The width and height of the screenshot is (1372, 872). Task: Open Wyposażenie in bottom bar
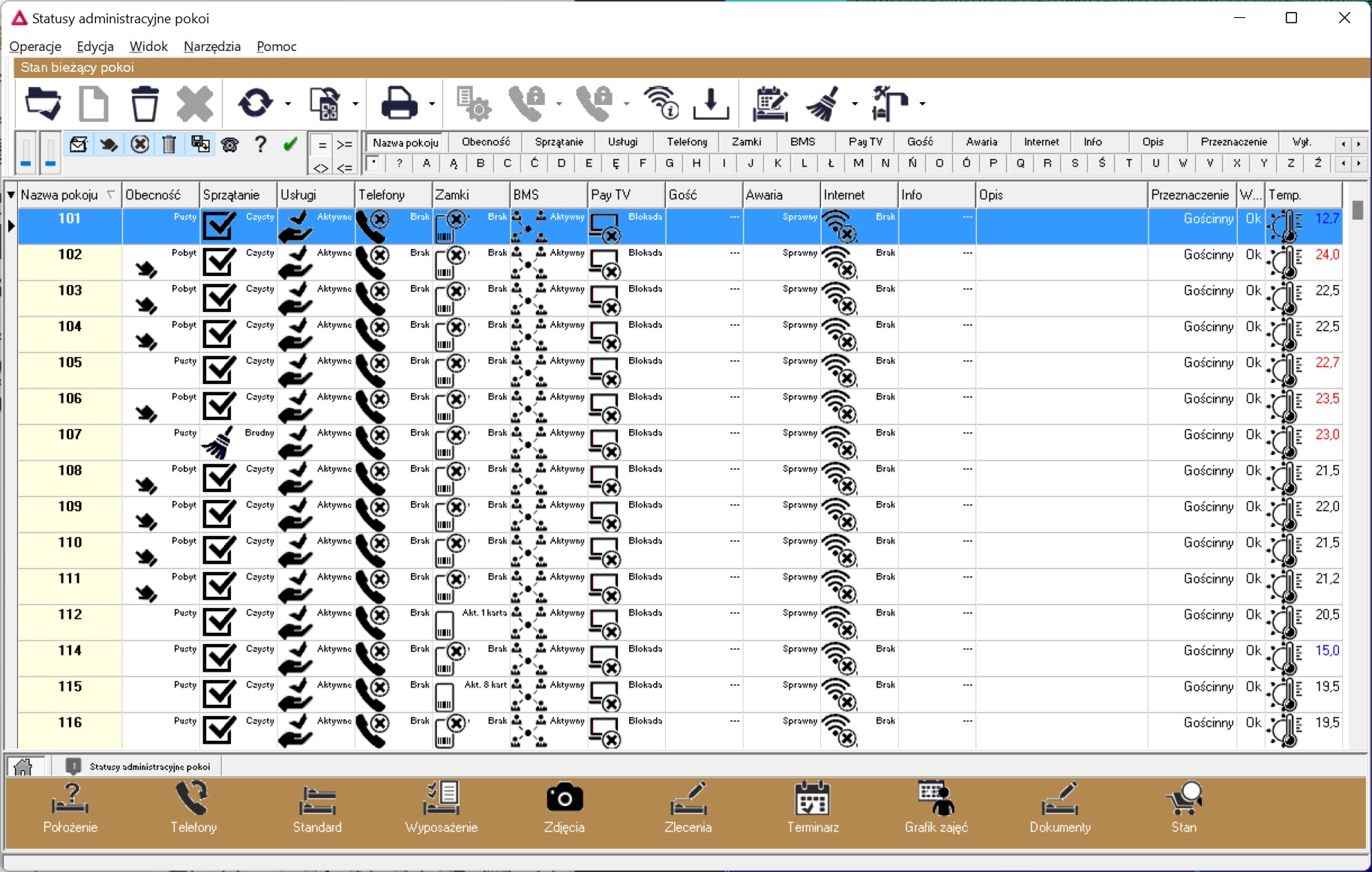click(441, 808)
